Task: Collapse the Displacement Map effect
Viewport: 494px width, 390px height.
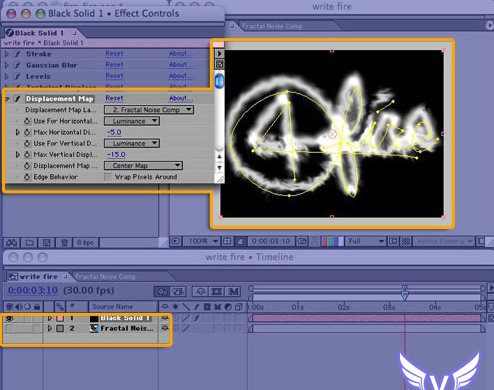Action: (7, 99)
